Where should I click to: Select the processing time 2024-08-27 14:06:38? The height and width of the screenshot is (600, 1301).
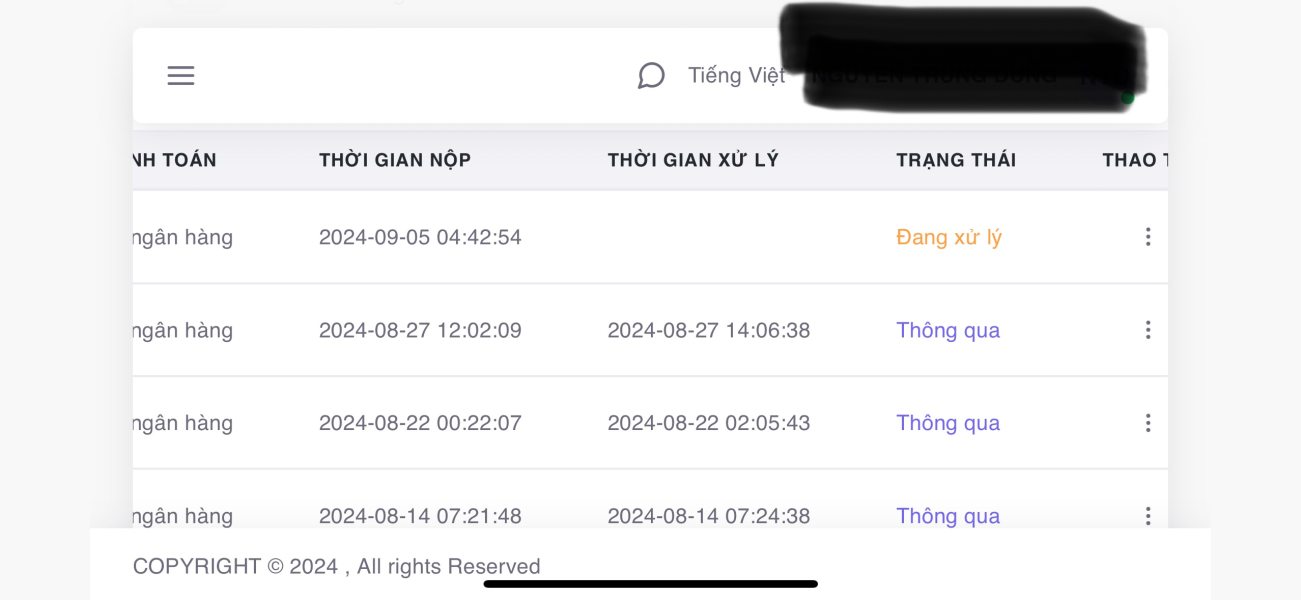(x=709, y=331)
